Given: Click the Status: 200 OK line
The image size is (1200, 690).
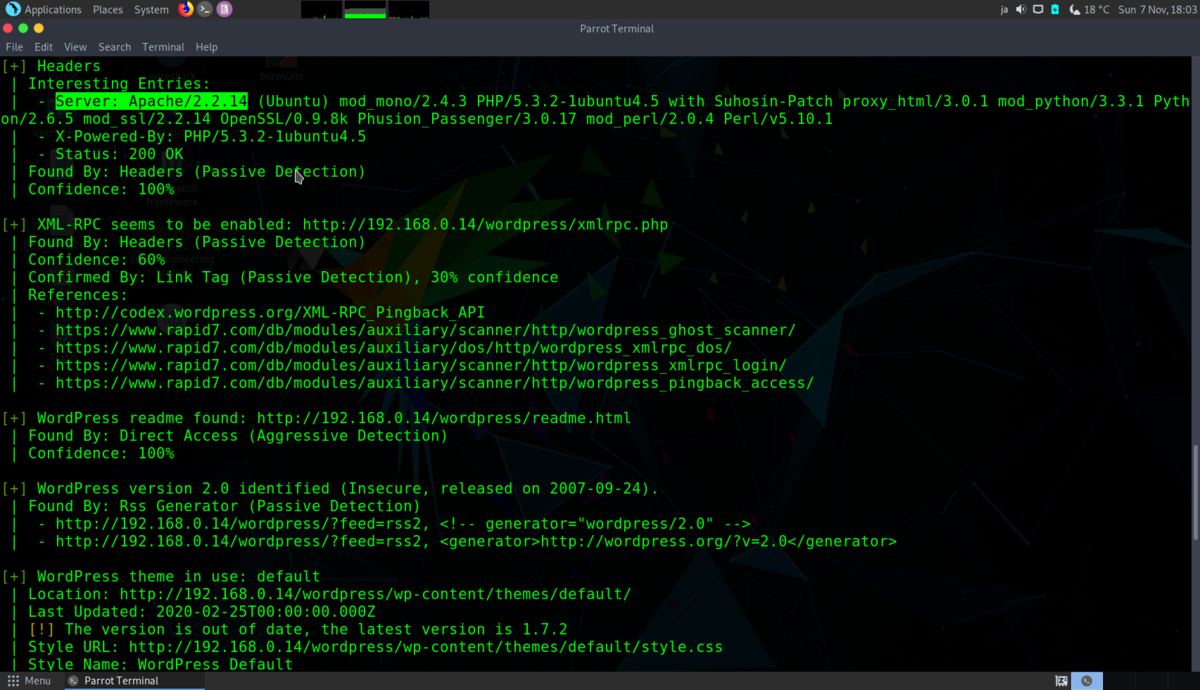Looking at the screenshot, I should pyautogui.click(x=119, y=154).
